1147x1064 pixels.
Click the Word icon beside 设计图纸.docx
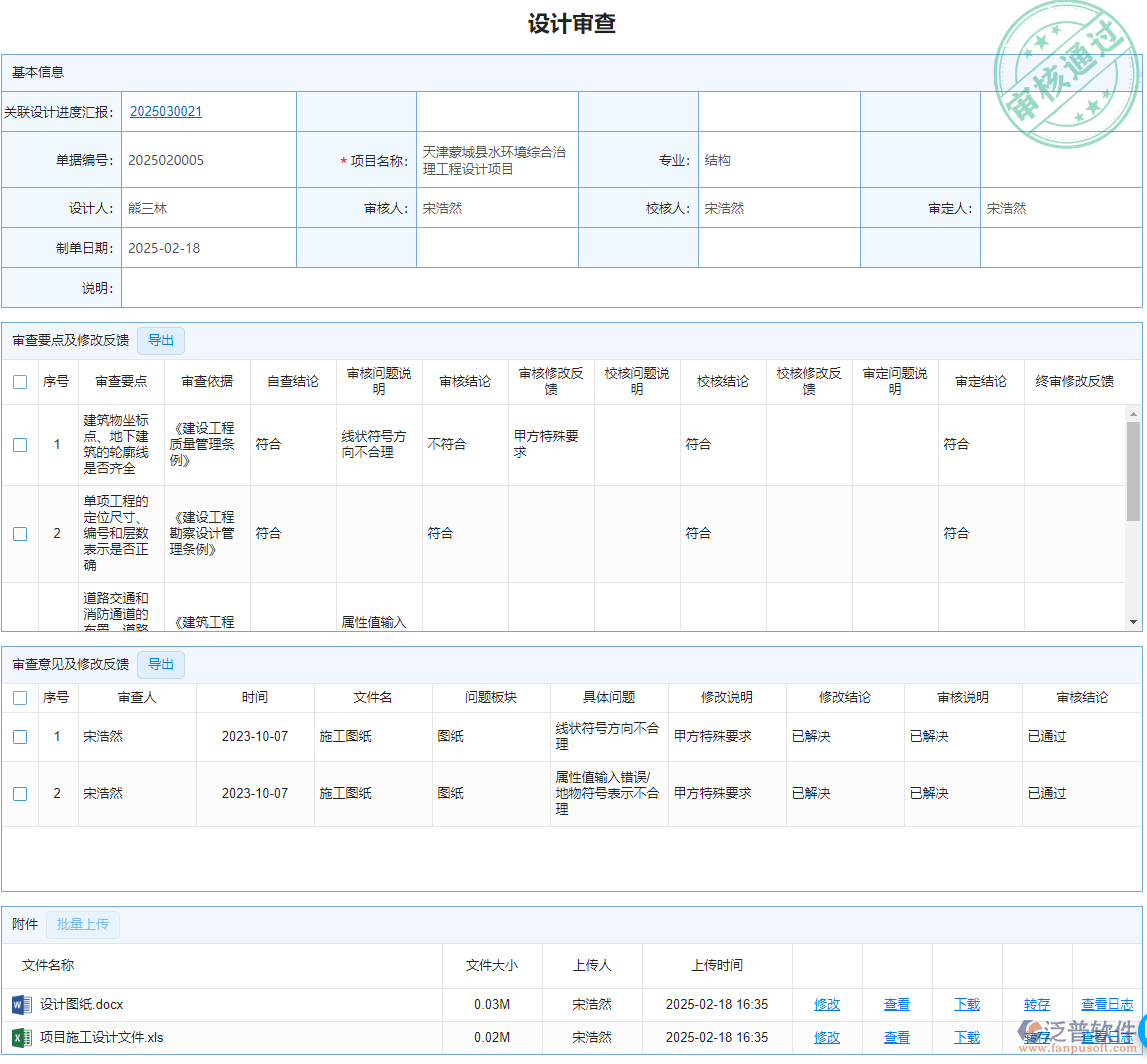point(21,1004)
